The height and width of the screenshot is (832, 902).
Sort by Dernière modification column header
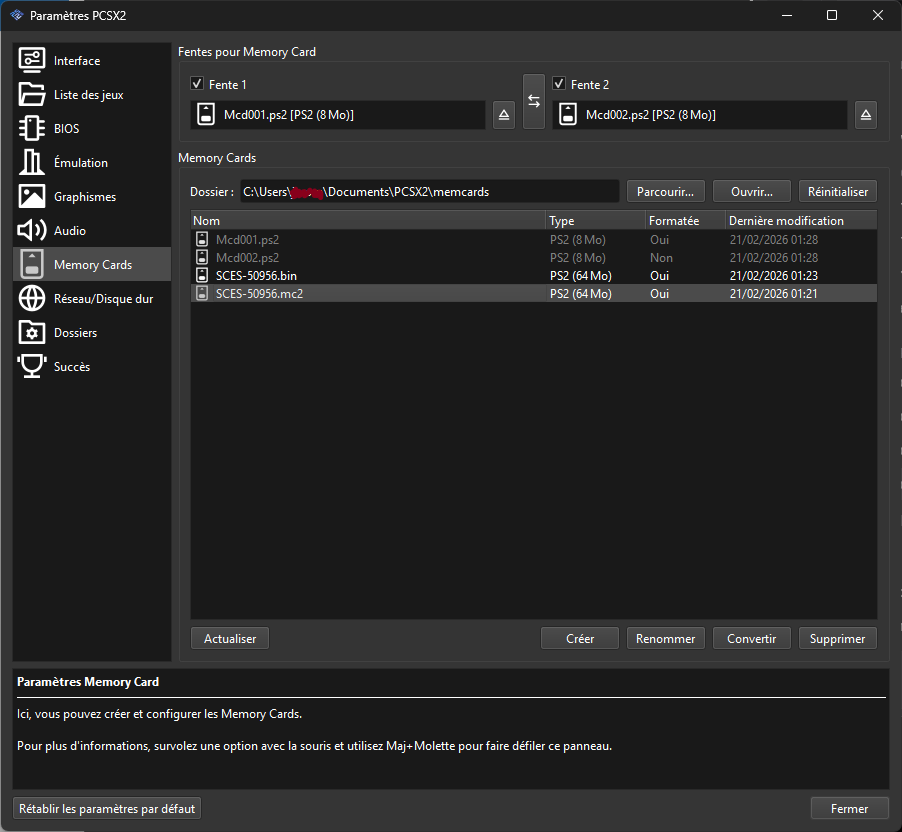[800, 221]
